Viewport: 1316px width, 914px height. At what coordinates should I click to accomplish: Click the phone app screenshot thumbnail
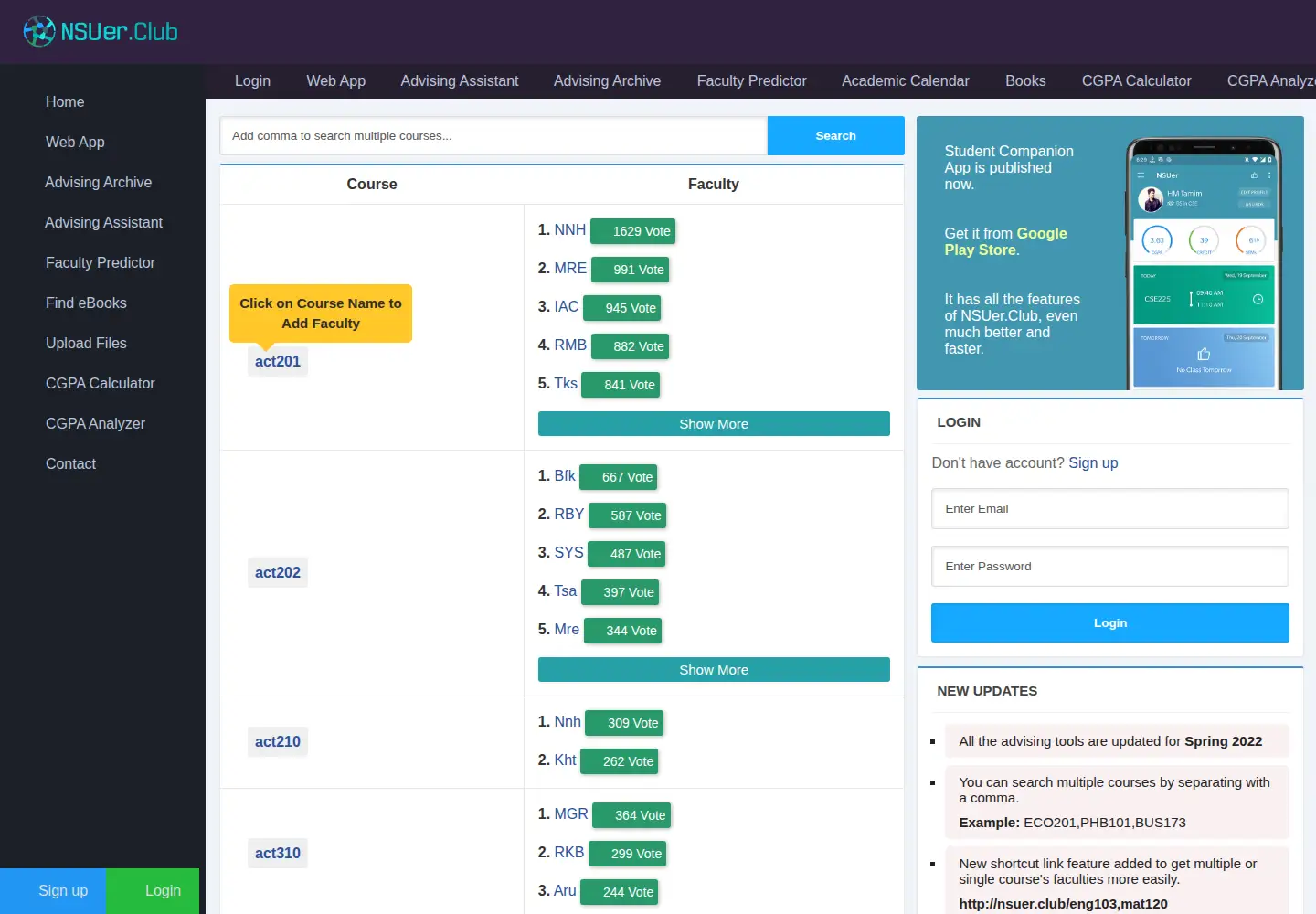(x=1204, y=264)
